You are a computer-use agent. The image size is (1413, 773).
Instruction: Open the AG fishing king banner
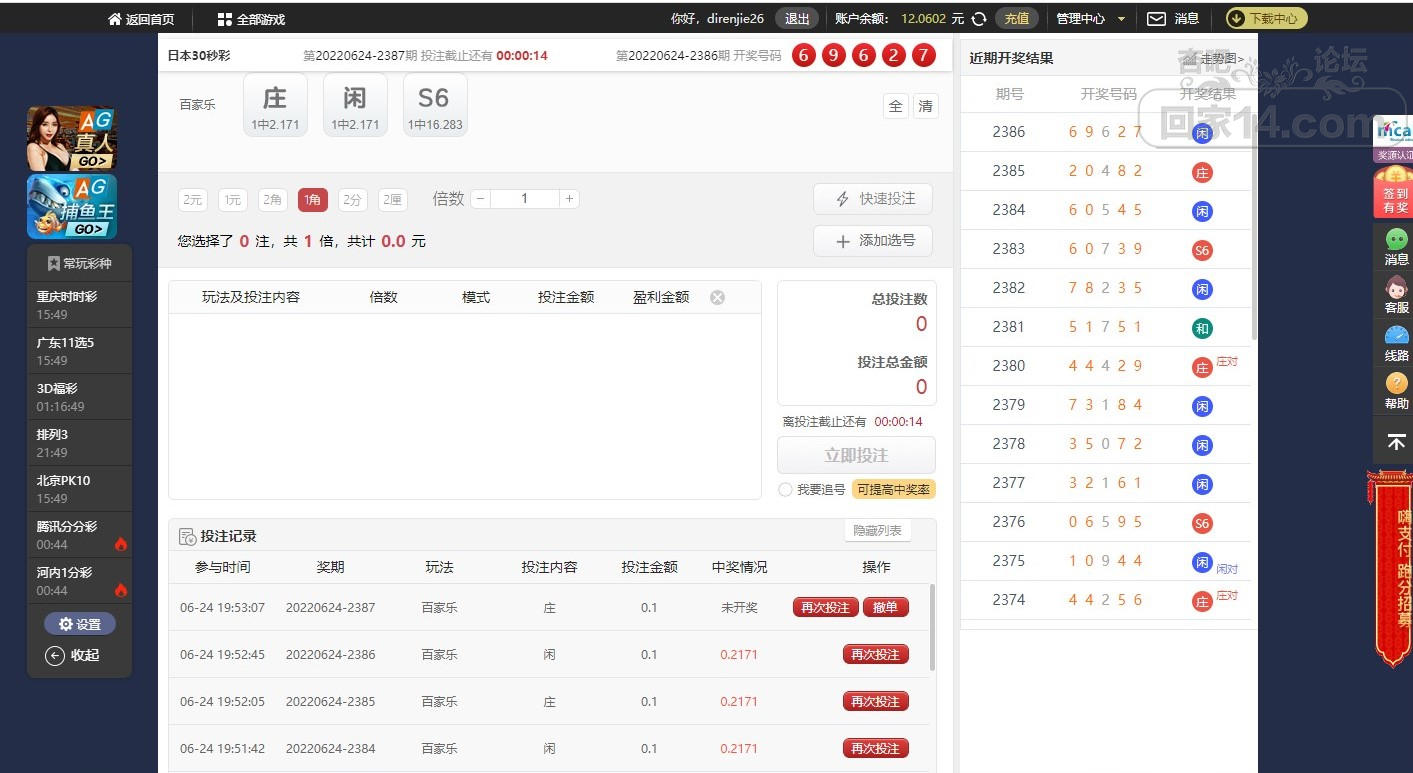(x=71, y=207)
